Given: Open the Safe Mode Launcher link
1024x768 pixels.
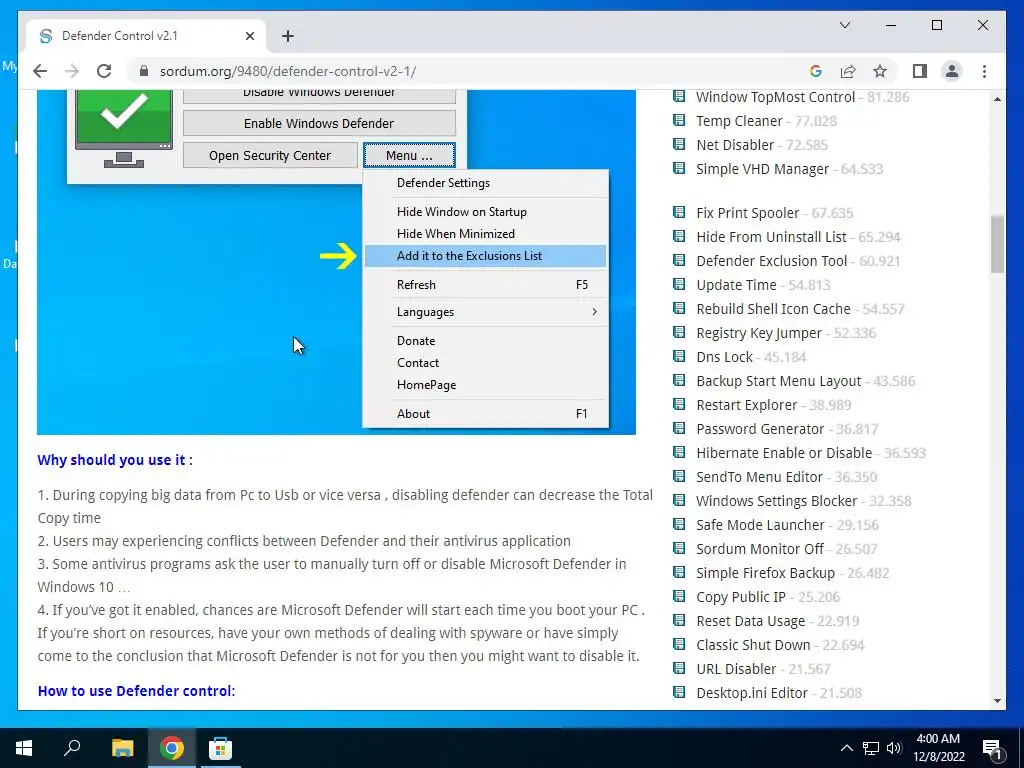Looking at the screenshot, I should (760, 525).
